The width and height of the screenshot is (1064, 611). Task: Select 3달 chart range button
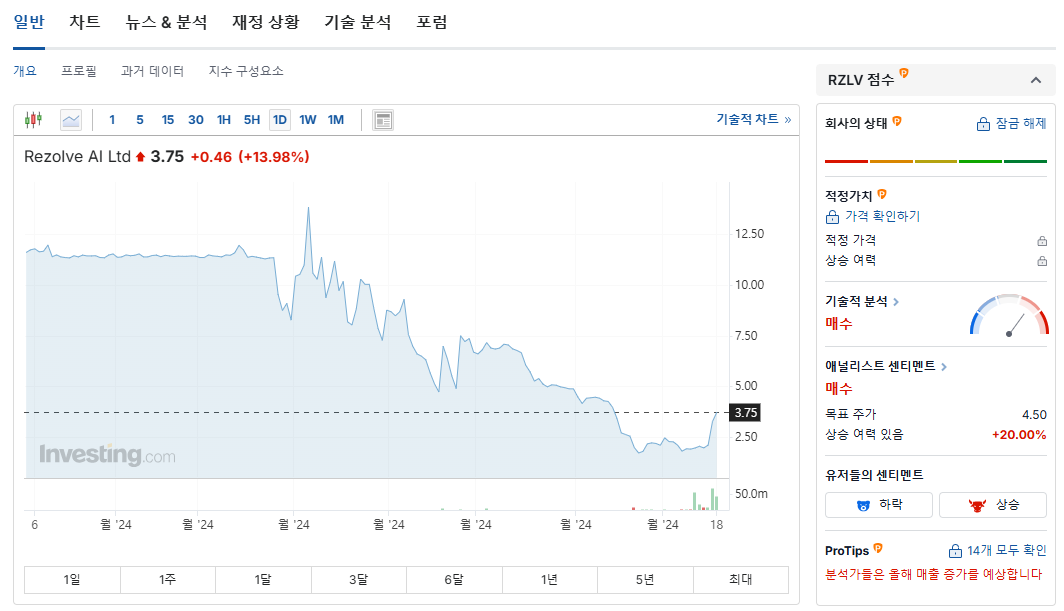pos(358,580)
